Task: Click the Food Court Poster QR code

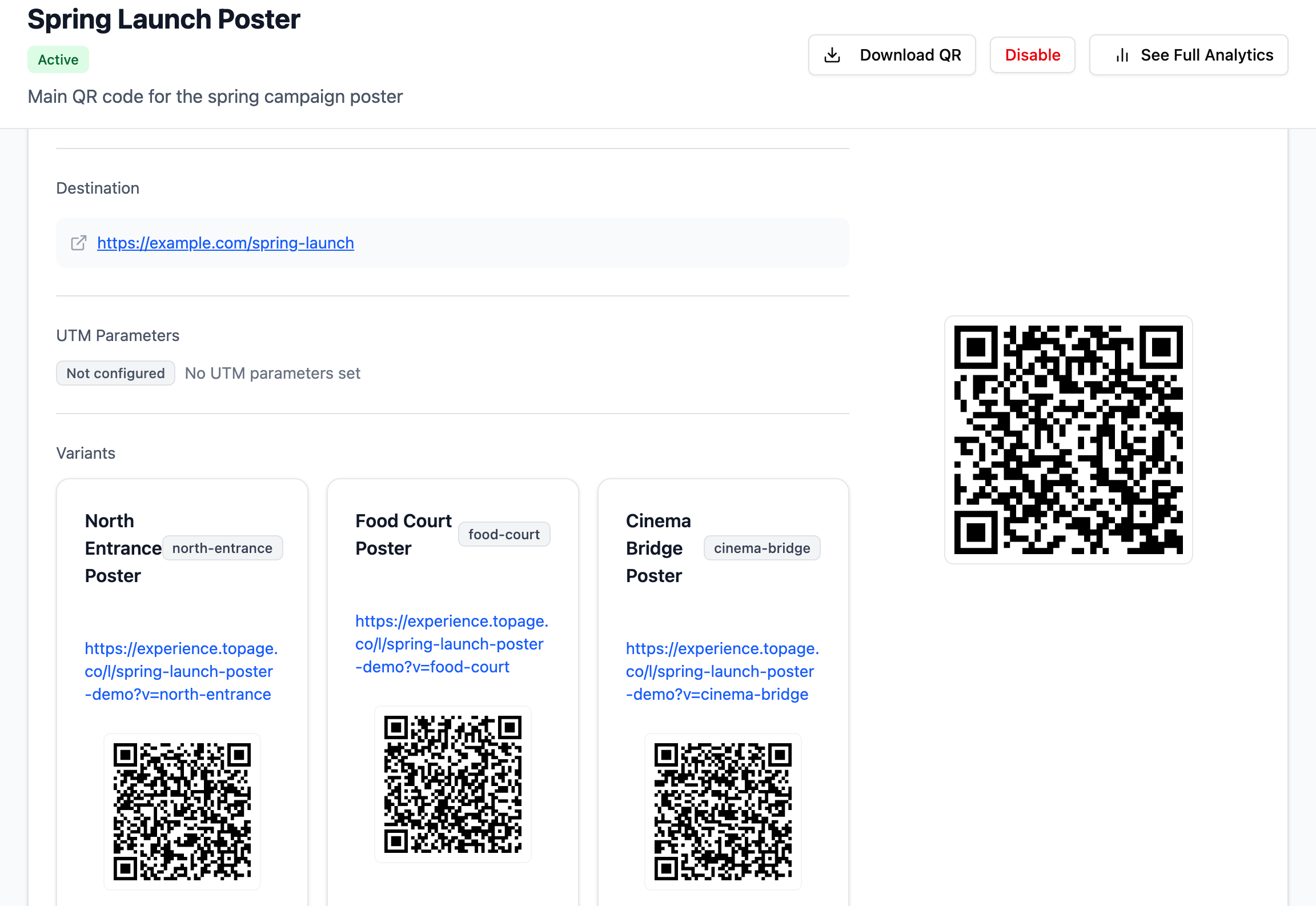Action: 453,784
